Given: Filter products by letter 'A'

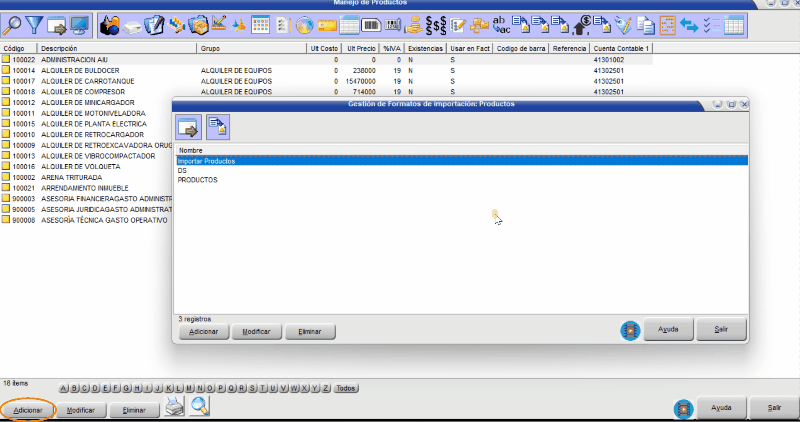Looking at the screenshot, I should coord(65,388).
